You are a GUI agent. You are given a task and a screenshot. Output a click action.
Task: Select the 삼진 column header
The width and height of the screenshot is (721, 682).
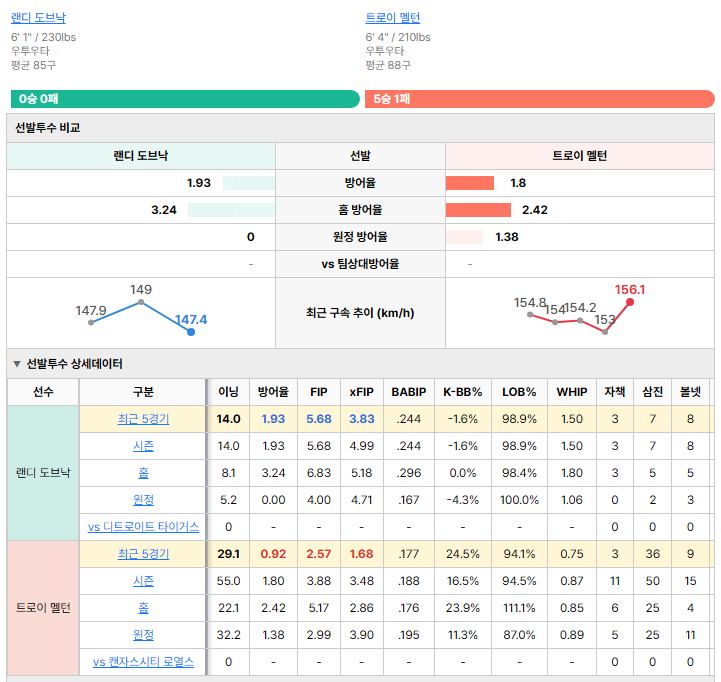(652, 392)
